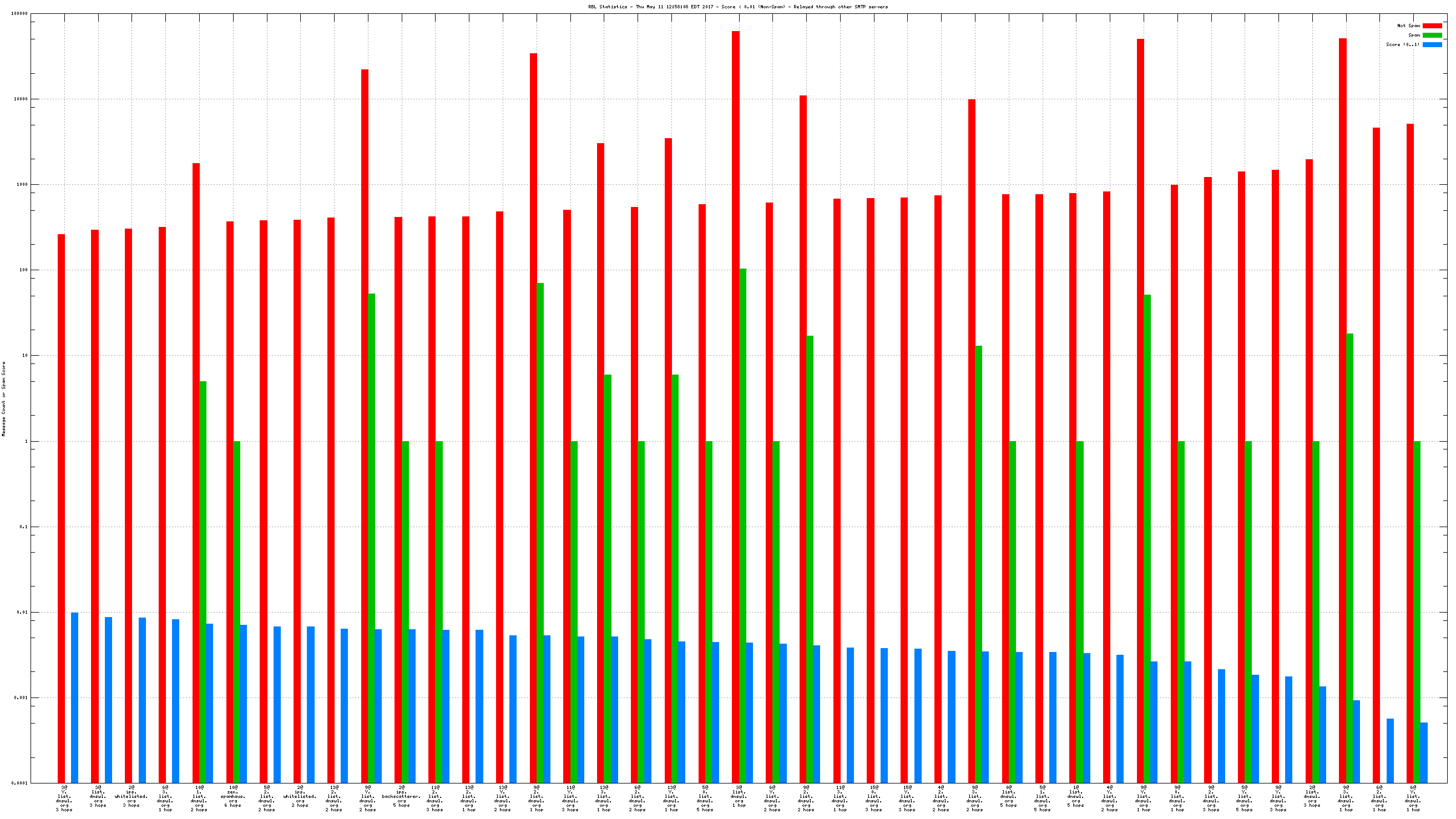
Task: Click the Not Spam legend label
Action: tap(1408, 26)
